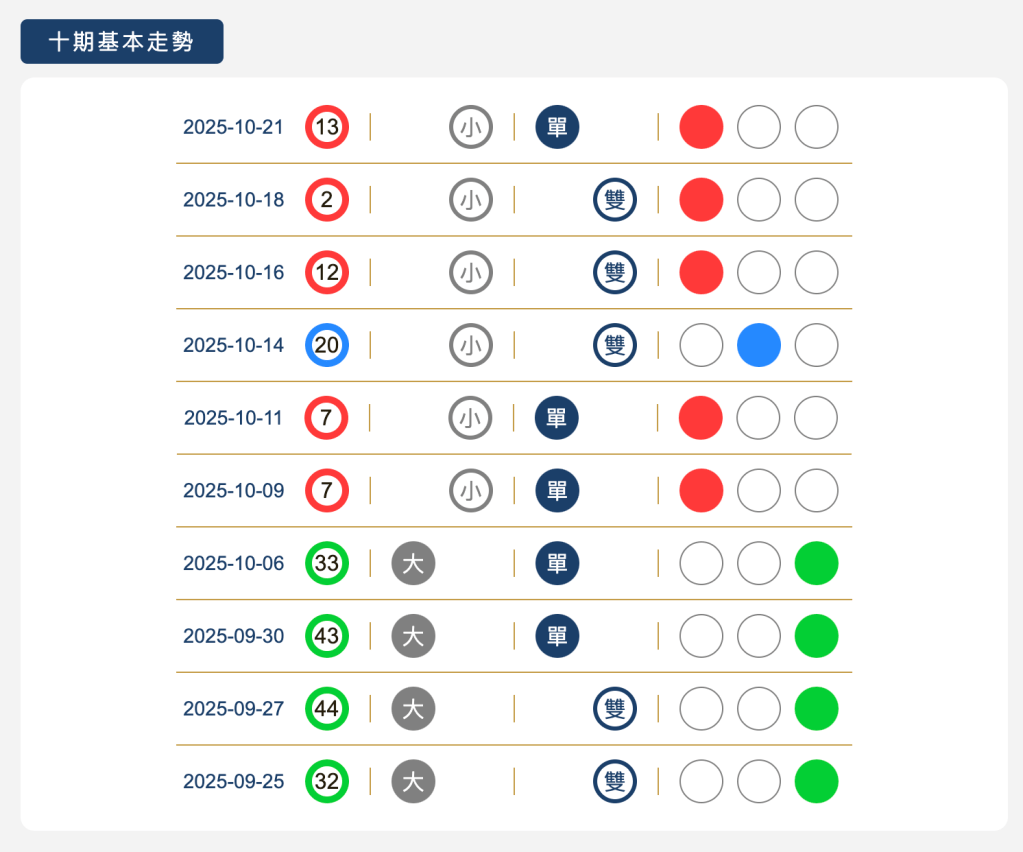Toggle the 大 badge on 2025-09-25 row

(x=413, y=781)
